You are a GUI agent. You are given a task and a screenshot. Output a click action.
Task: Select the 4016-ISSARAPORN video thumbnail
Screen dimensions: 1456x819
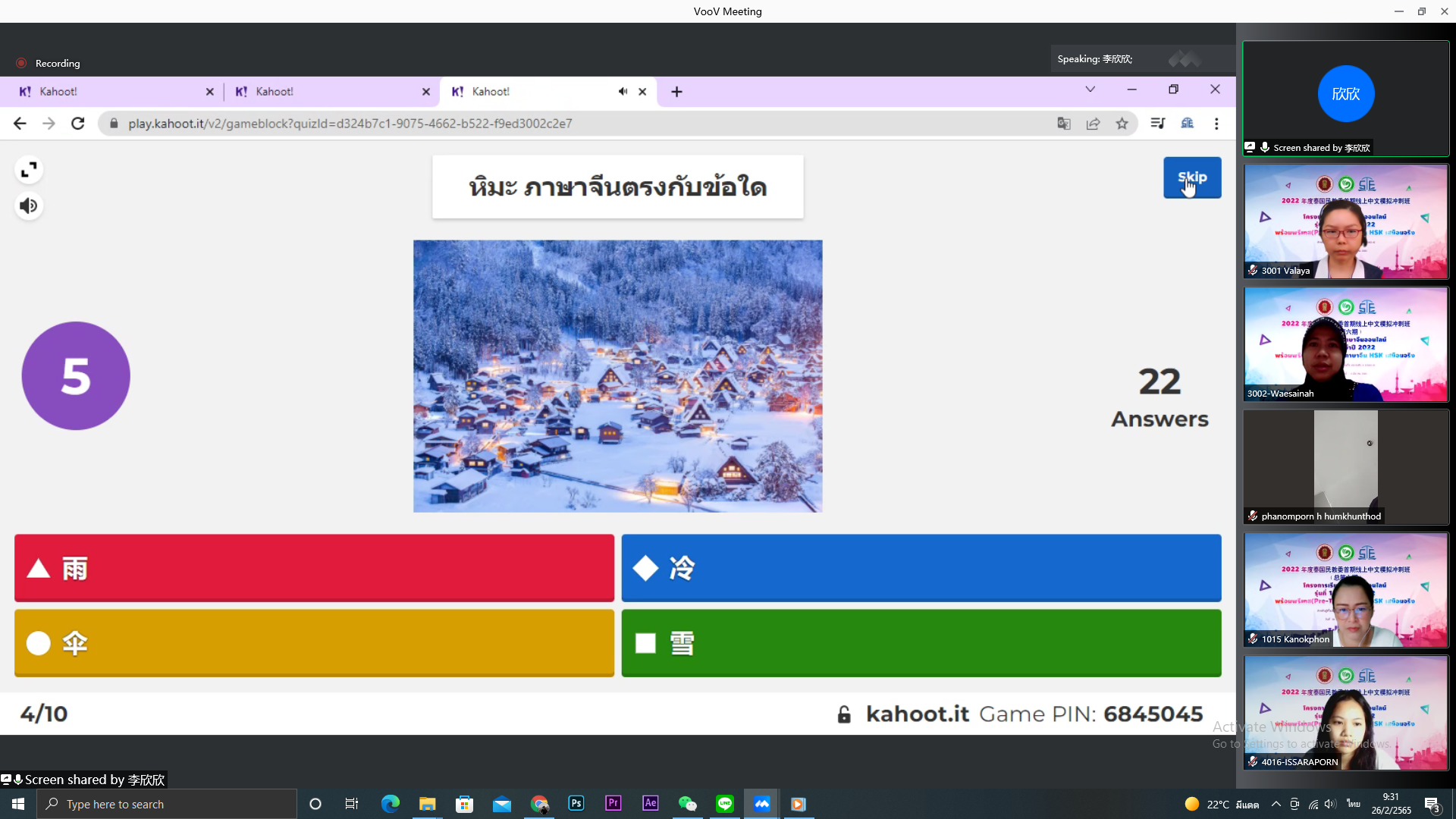click(1346, 713)
